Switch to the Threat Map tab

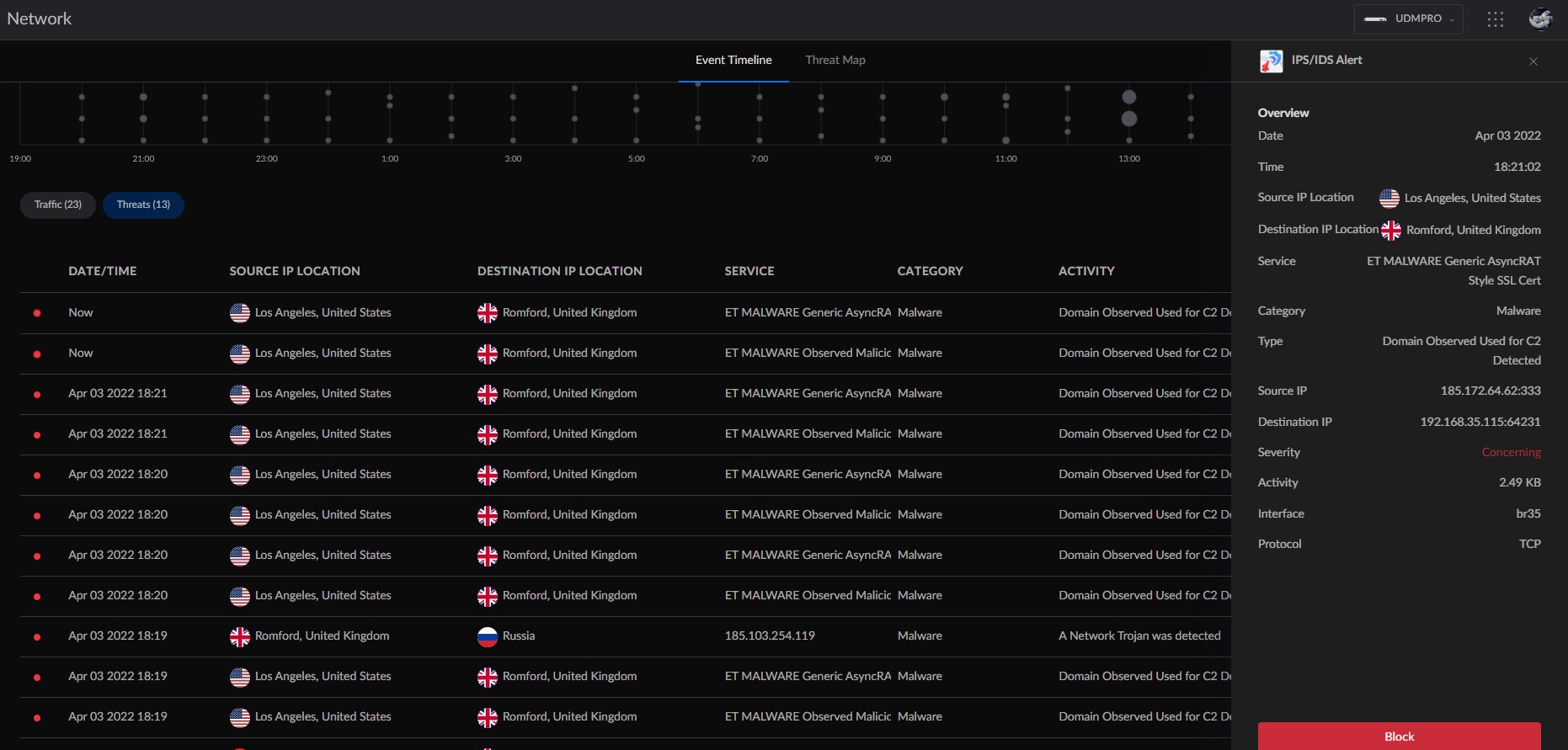pyautogui.click(x=835, y=60)
